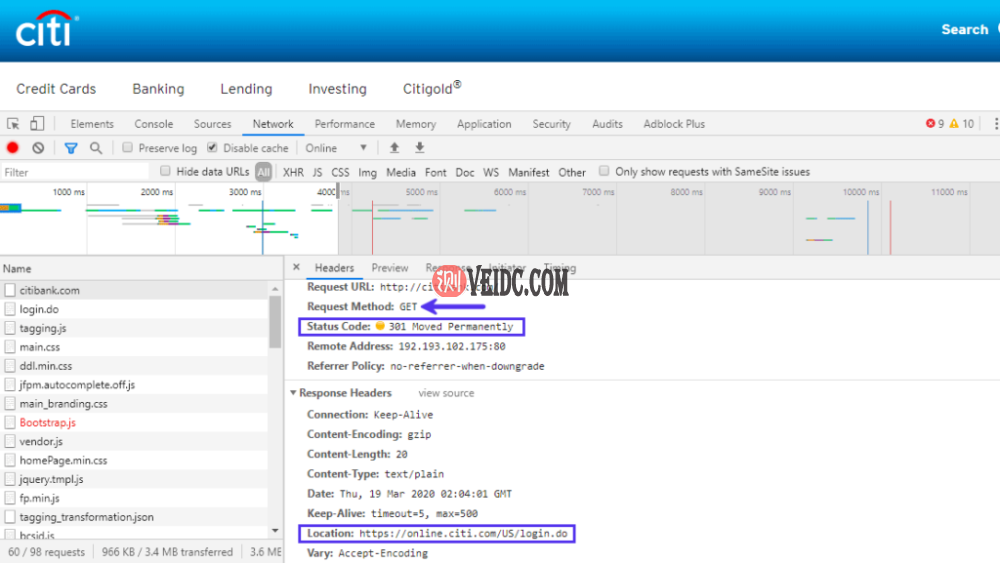Click the scroll down arrow in request list

click(275, 530)
